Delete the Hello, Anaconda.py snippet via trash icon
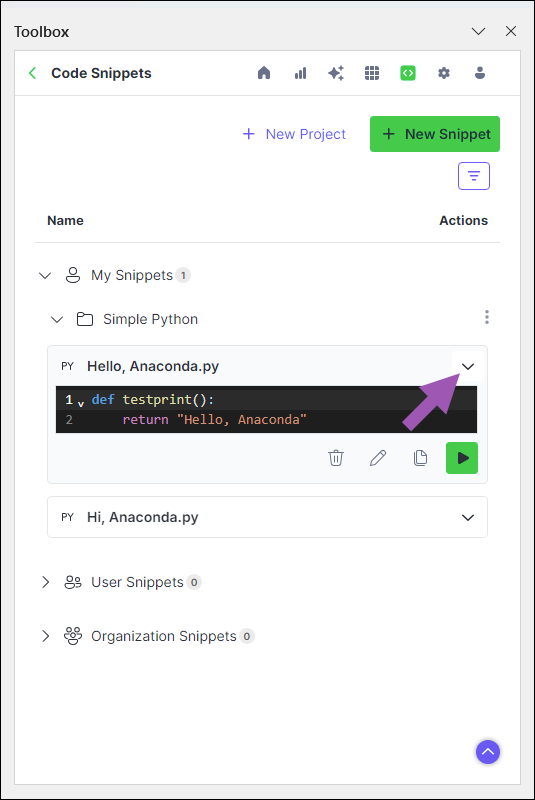The image size is (535, 800). (336, 458)
